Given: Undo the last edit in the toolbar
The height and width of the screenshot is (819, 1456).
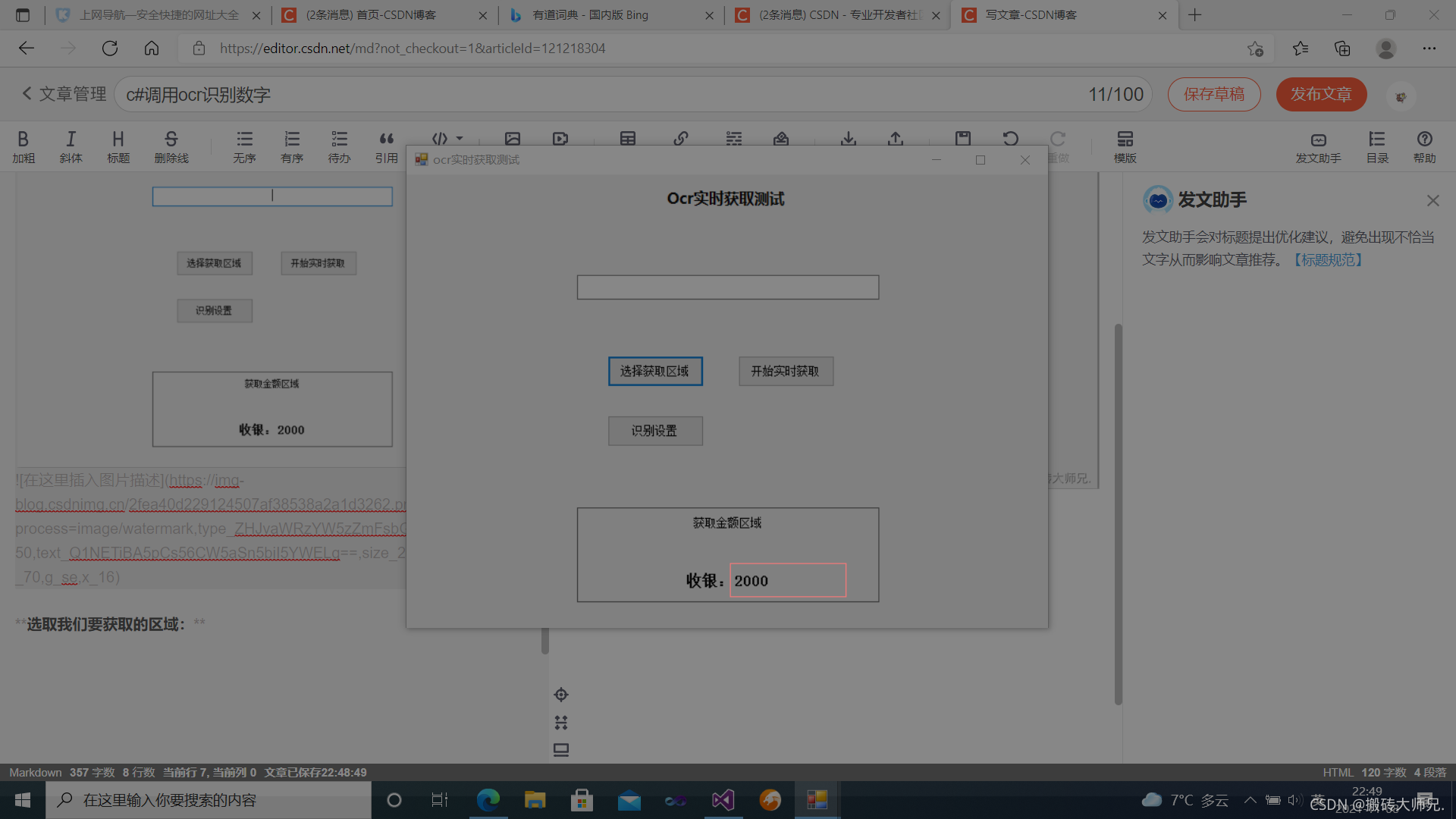Looking at the screenshot, I should coord(1011,139).
